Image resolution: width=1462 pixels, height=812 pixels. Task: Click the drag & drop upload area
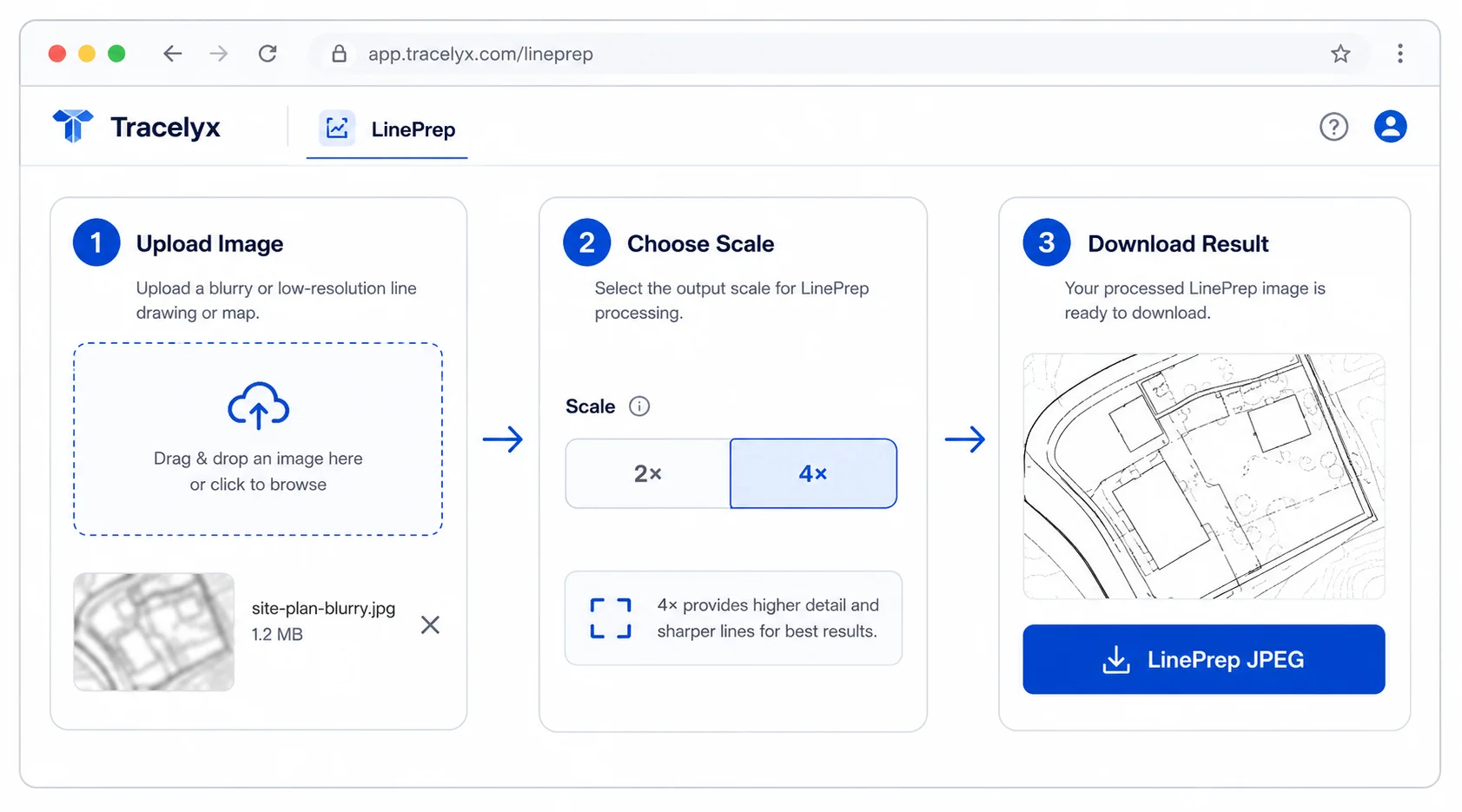point(258,439)
